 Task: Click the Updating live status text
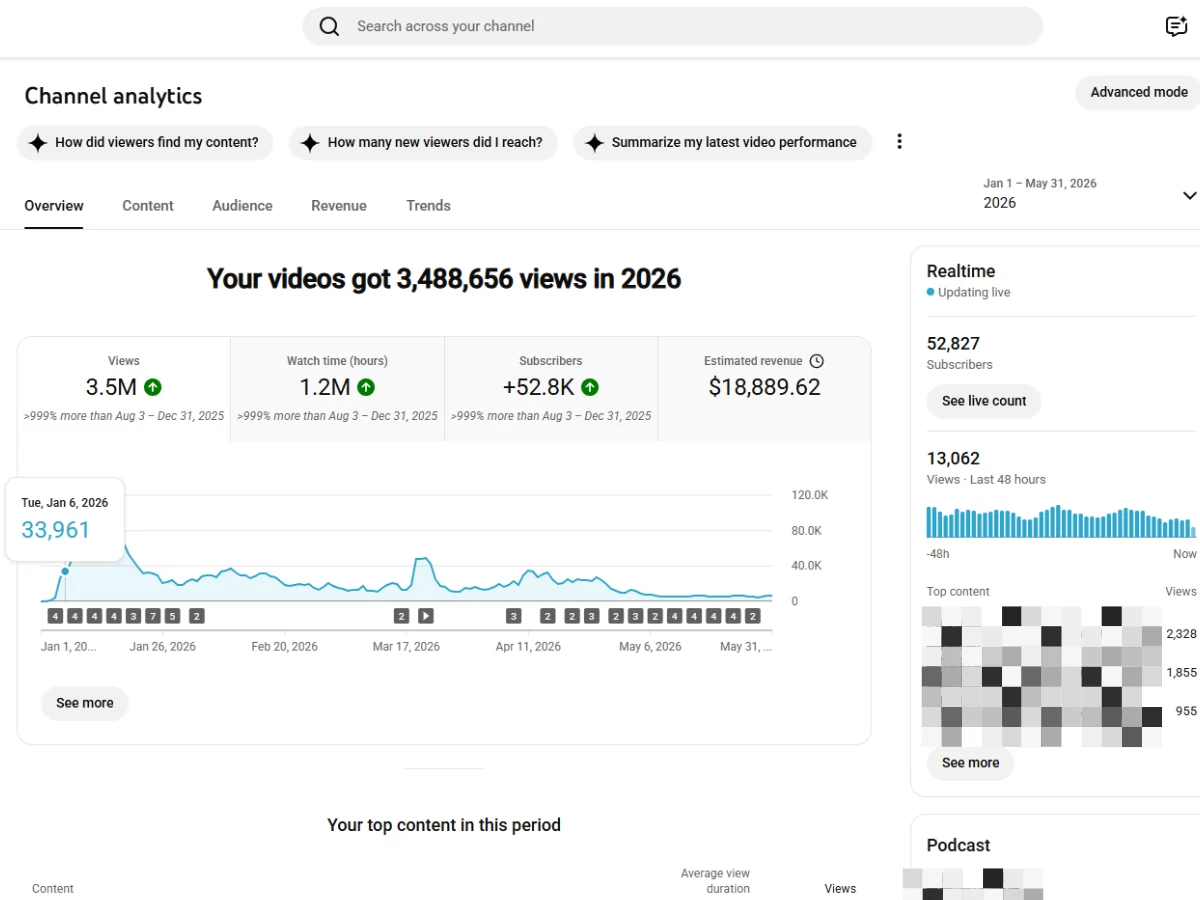tap(974, 293)
